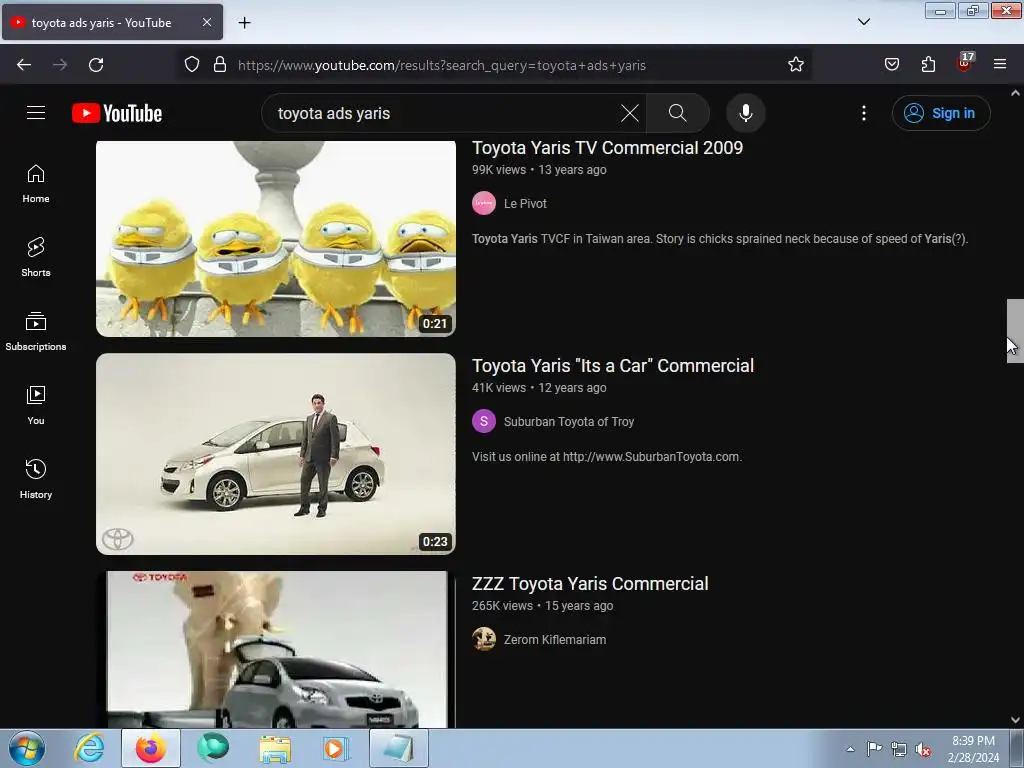Go to Home in sidebar

(36, 184)
